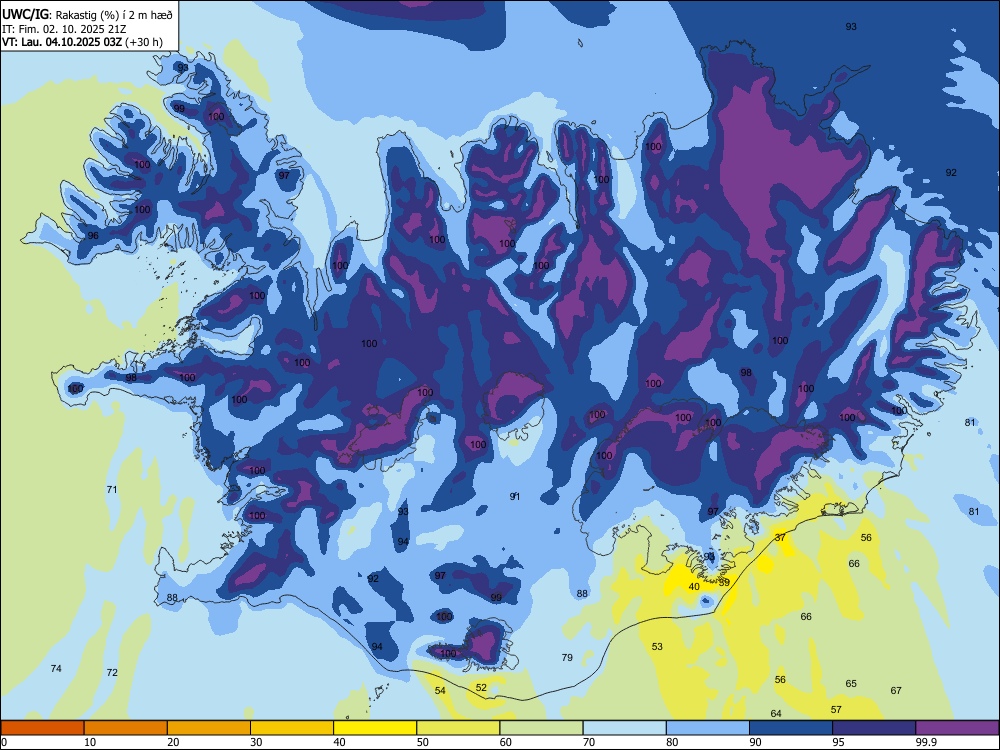Image resolution: width=1000 pixels, height=750 pixels.
Task: Click the 'IT: Fim. 02. 10. 2025 21Z' line
Action: [x=64, y=29]
